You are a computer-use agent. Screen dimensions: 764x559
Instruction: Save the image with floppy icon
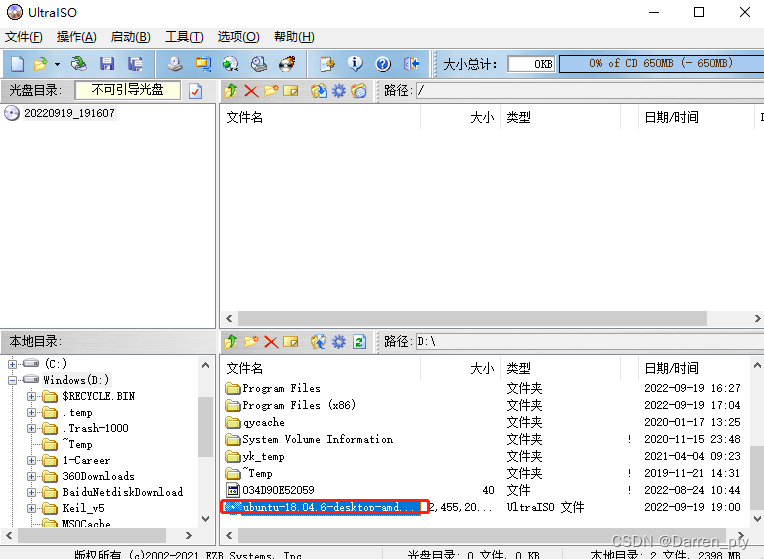click(107, 64)
